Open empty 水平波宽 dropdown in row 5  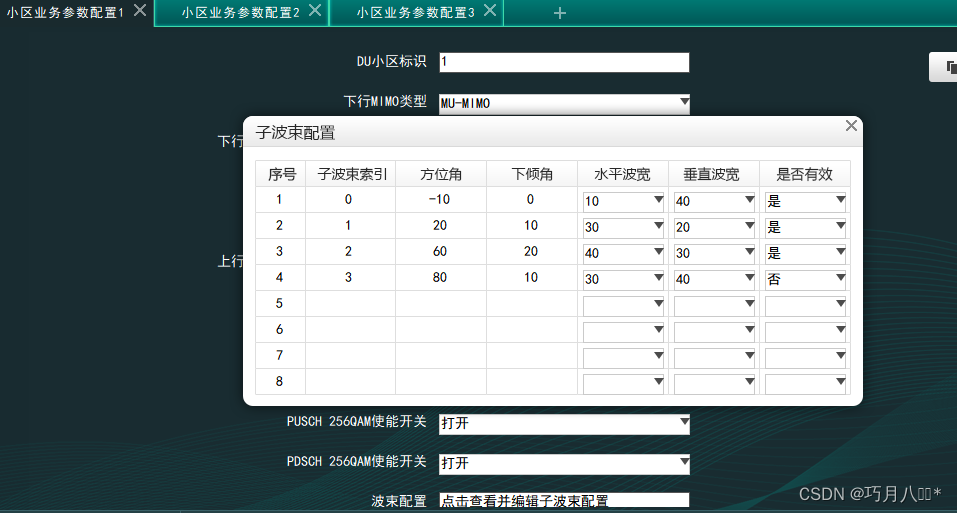(623, 305)
